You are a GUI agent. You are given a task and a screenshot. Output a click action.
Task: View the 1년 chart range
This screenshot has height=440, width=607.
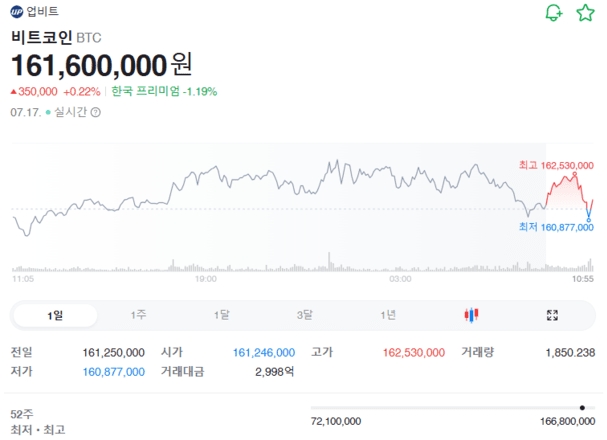pyautogui.click(x=388, y=315)
